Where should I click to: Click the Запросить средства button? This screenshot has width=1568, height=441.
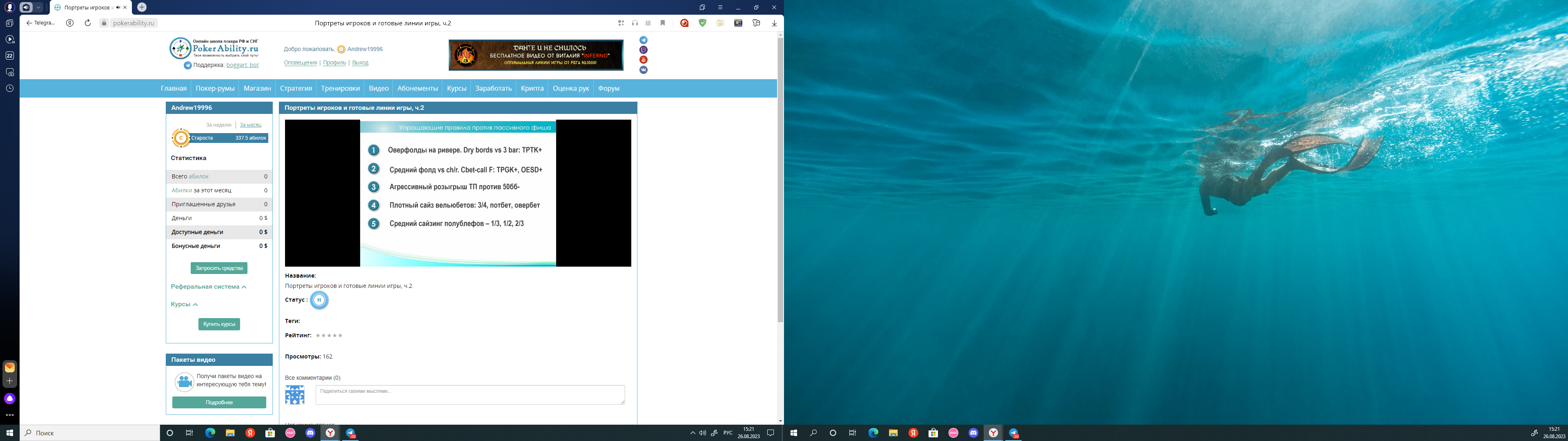click(219, 268)
